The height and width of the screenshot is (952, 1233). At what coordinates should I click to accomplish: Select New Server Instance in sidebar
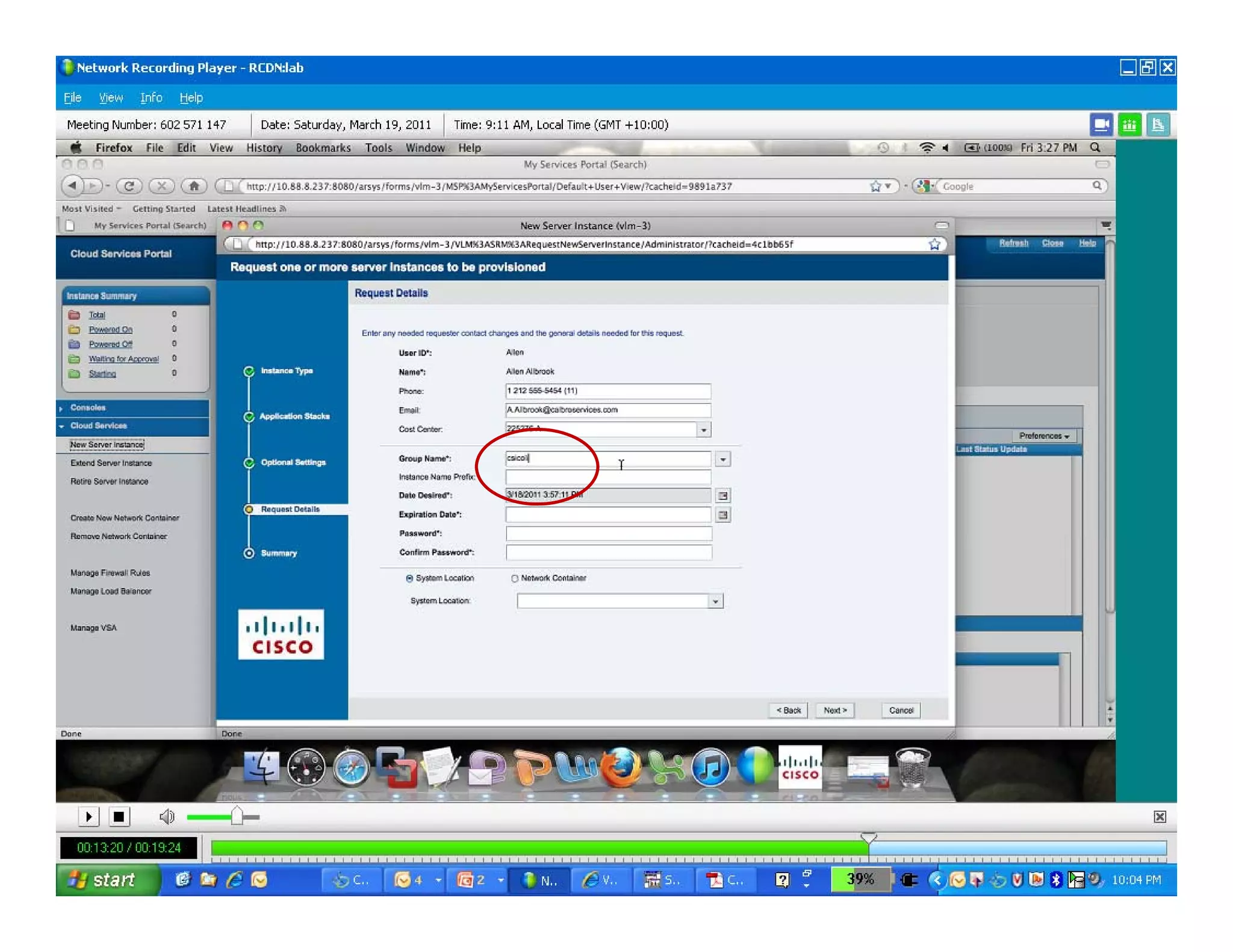click(x=107, y=445)
